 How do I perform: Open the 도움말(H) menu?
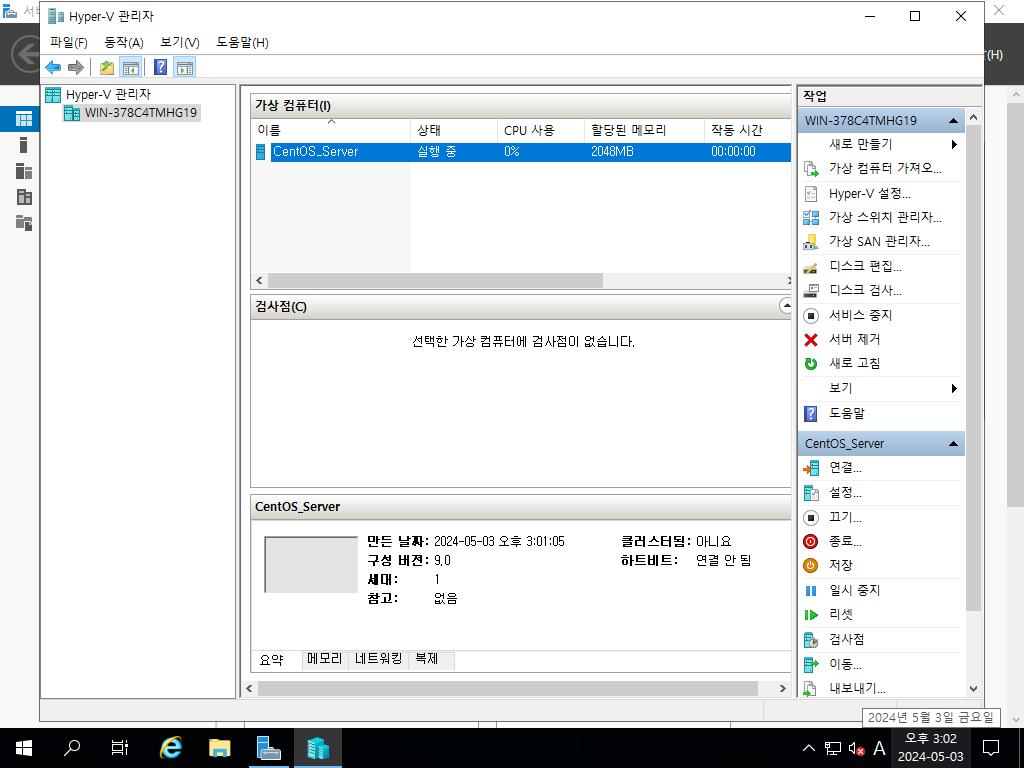(242, 42)
